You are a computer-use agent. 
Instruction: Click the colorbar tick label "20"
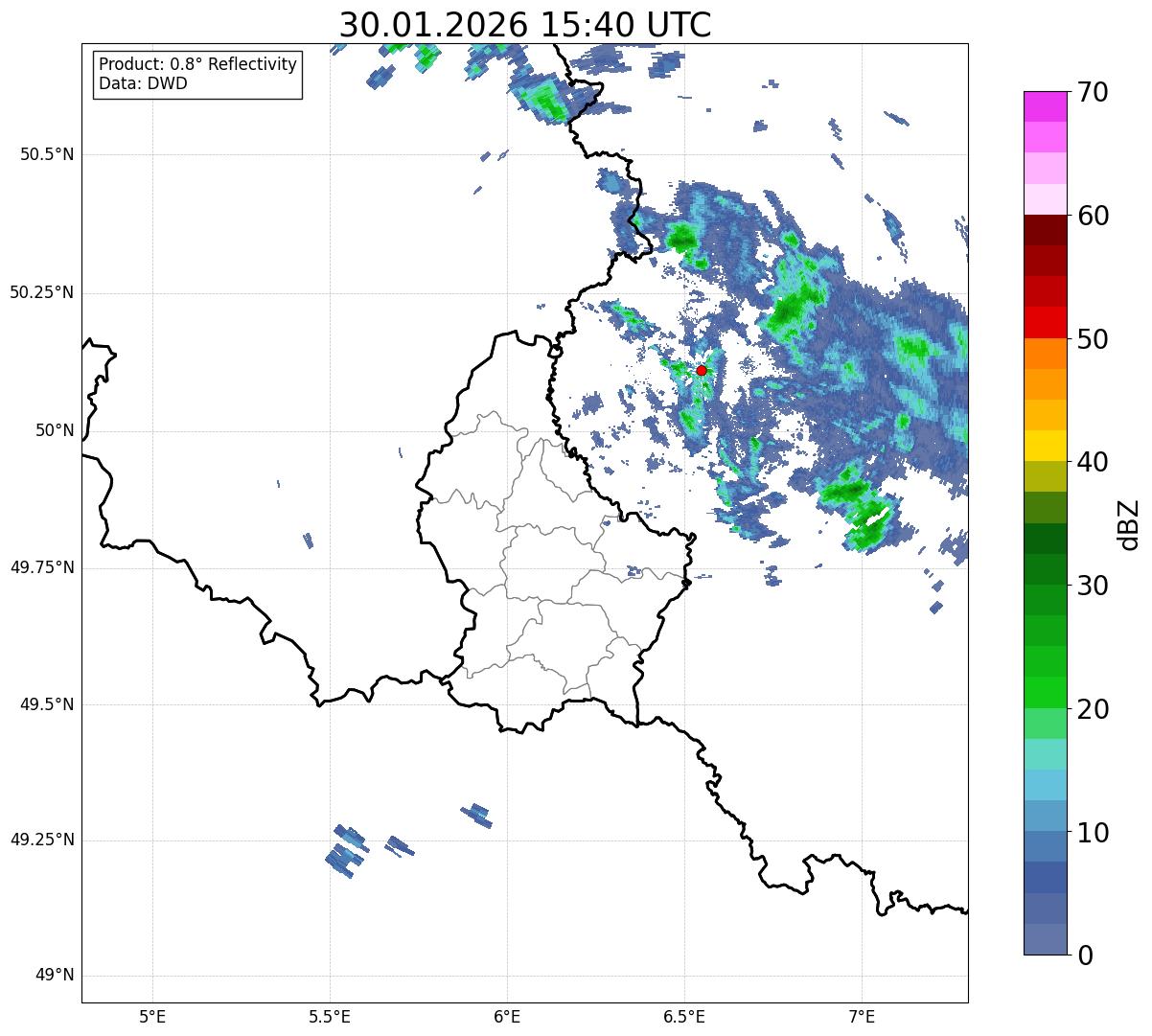(x=1093, y=709)
